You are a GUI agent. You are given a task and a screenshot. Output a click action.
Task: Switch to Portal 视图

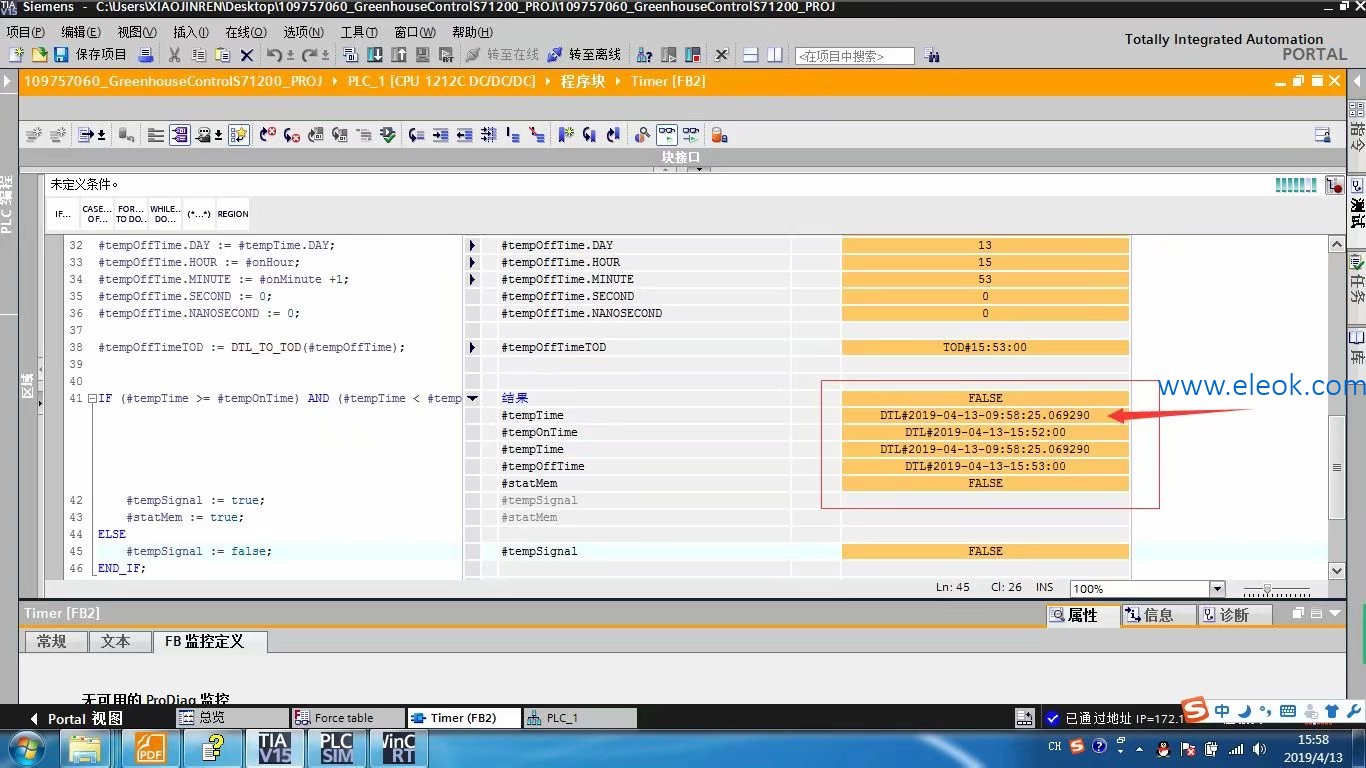[x=76, y=718]
